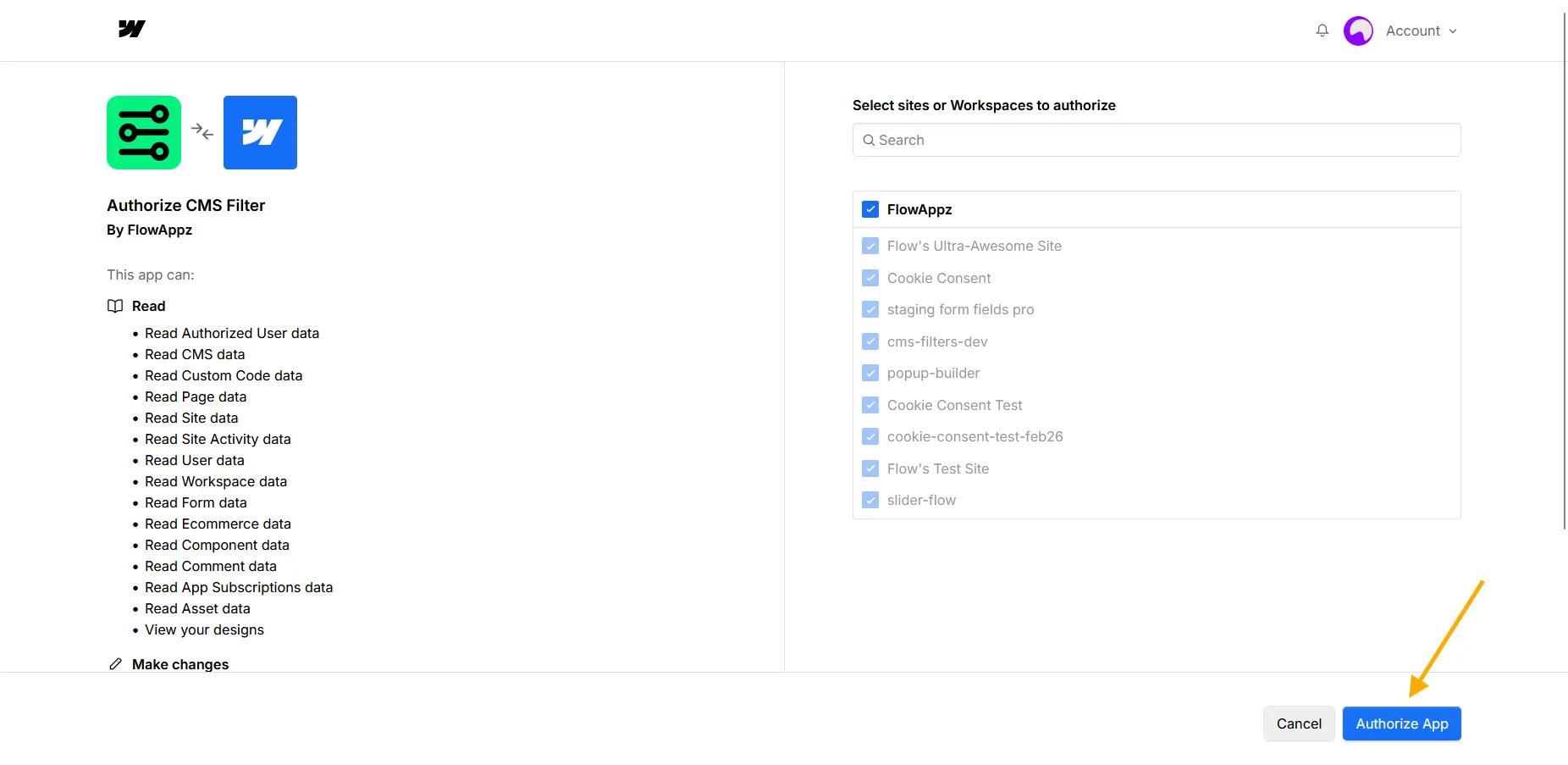Toggle the cms-filters-dev checkbox

(870, 341)
